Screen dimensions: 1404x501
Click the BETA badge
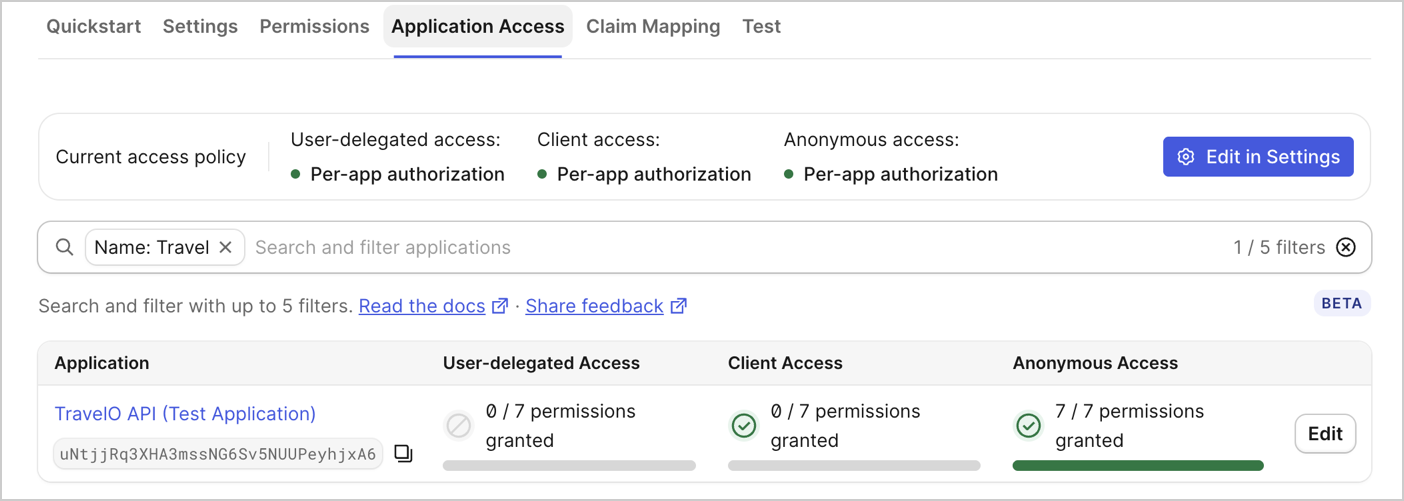[1342, 303]
